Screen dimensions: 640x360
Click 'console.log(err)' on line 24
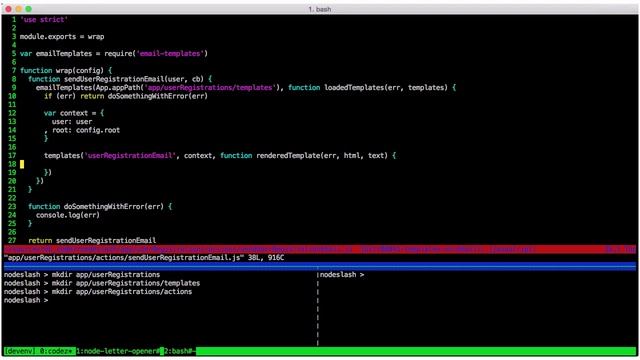click(x=68, y=215)
